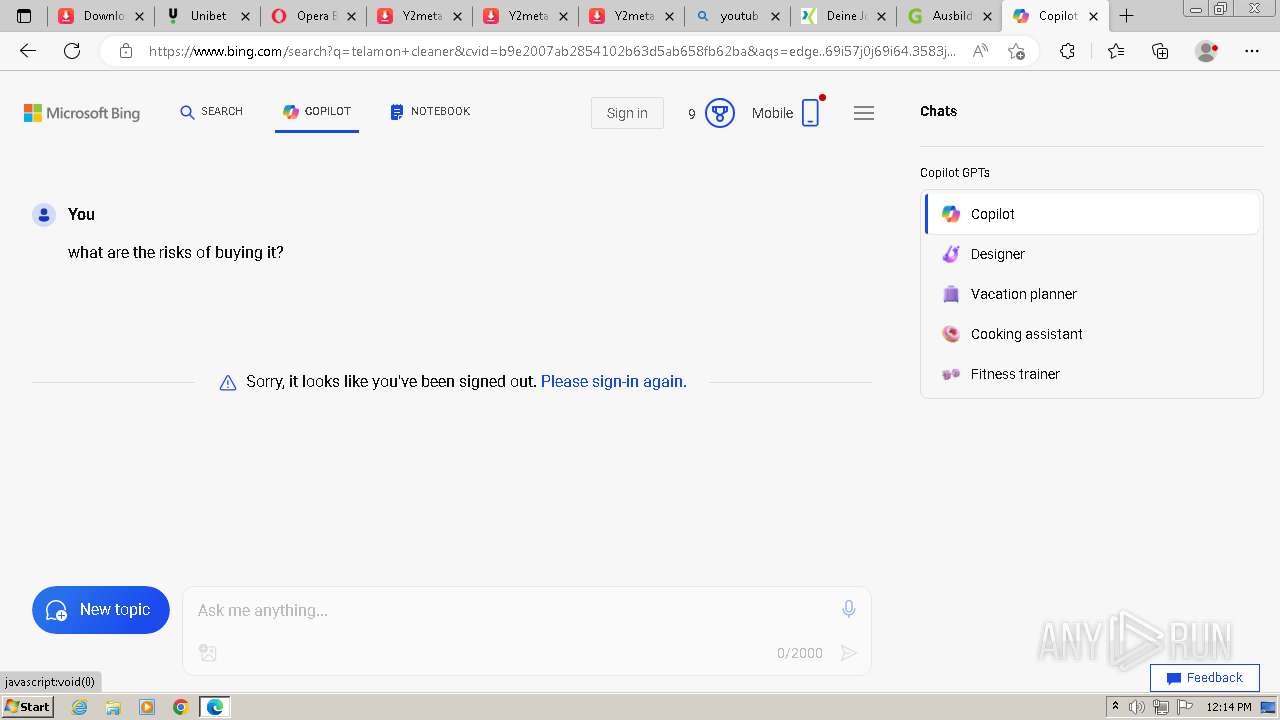Open File Explorer from taskbar
This screenshot has height=720, width=1280.
click(x=113, y=707)
